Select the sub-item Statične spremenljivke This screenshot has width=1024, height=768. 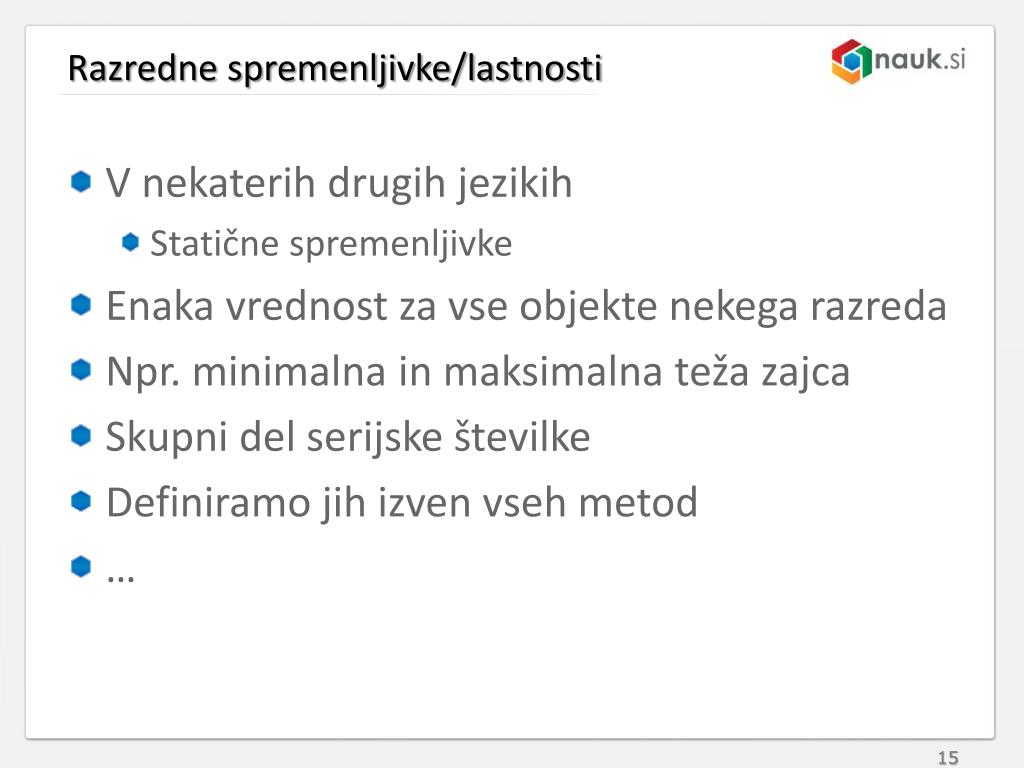[x=331, y=244]
